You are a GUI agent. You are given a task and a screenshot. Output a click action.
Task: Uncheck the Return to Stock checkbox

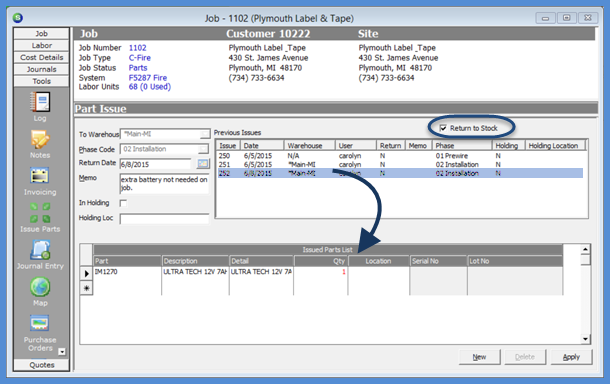pyautogui.click(x=443, y=128)
